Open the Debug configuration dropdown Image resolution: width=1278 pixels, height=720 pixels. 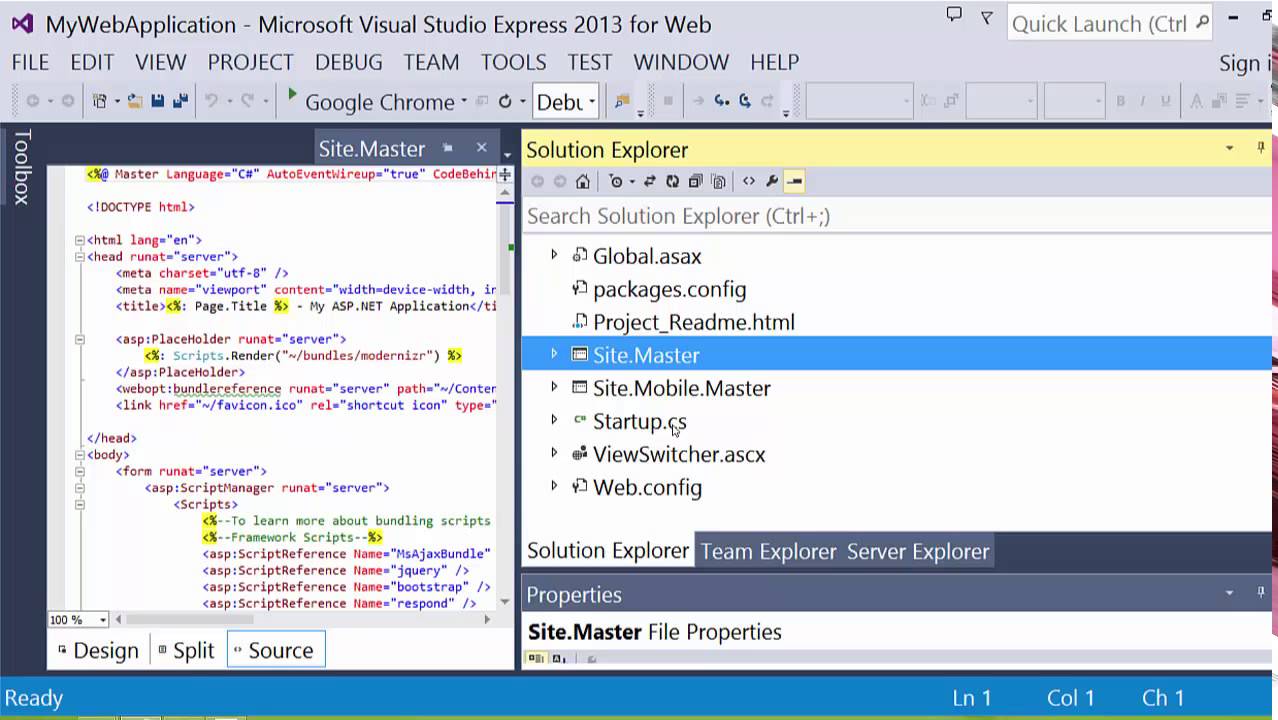tap(592, 102)
